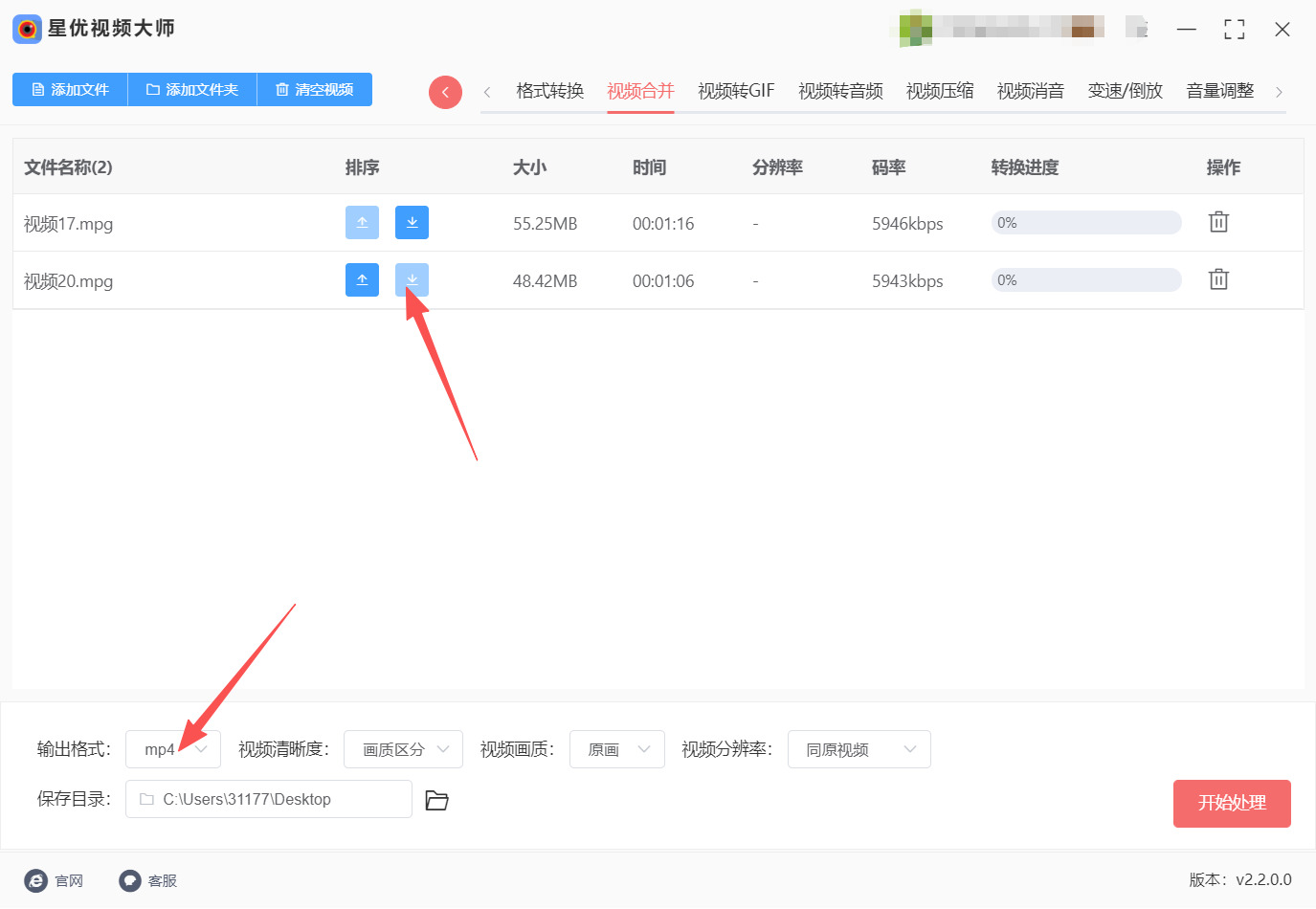Check 视频17.mpg conversion progress bar
Viewport: 1316px width, 909px height.
[x=1085, y=222]
